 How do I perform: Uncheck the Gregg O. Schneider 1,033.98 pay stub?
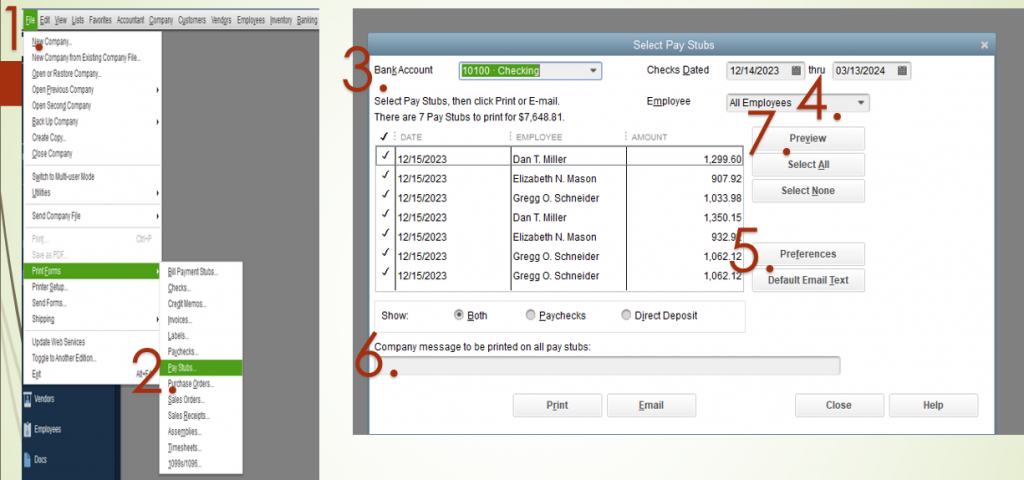385,195
